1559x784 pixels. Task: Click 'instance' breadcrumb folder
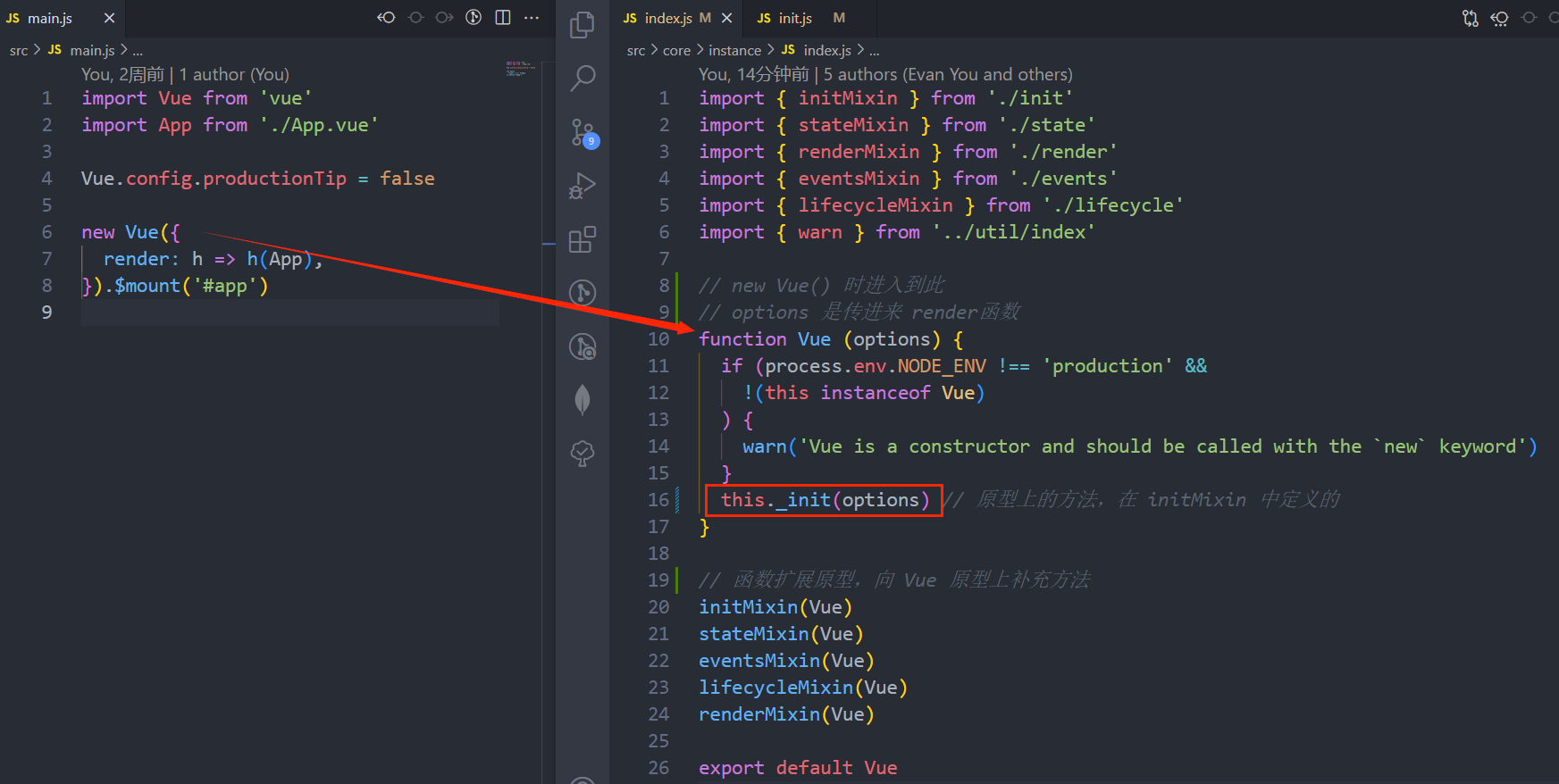[734, 51]
